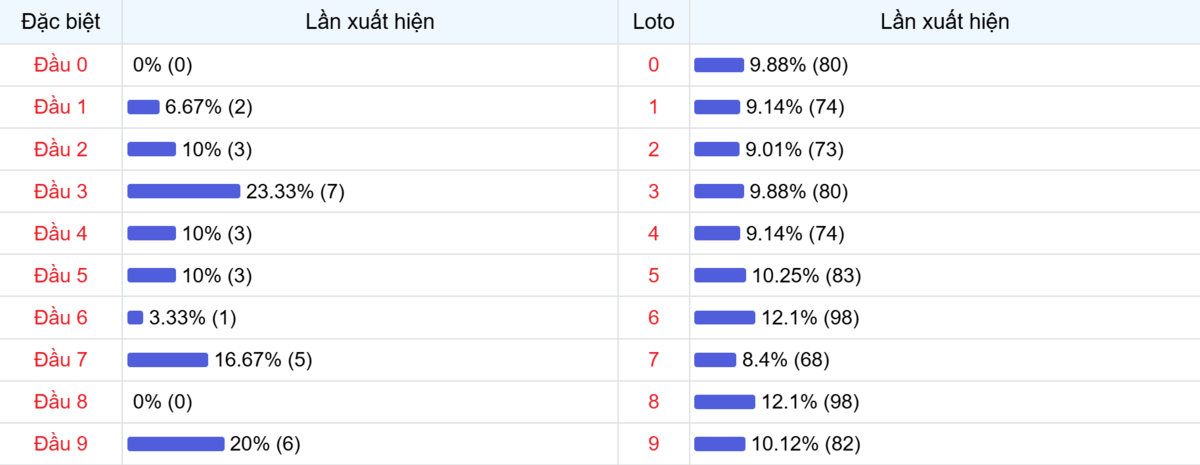Select Loto number 7 label
This screenshot has height=465, width=1200.
point(653,360)
